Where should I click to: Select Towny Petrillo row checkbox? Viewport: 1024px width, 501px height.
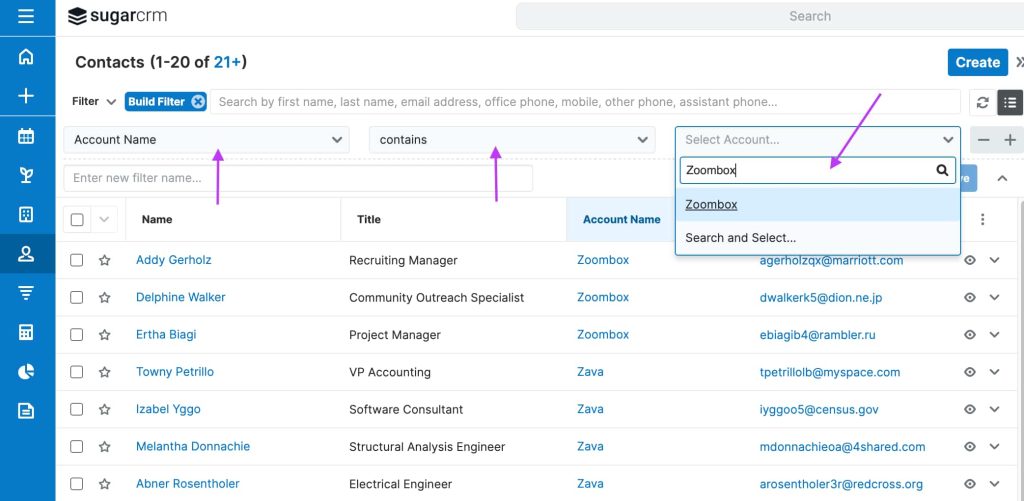[76, 372]
